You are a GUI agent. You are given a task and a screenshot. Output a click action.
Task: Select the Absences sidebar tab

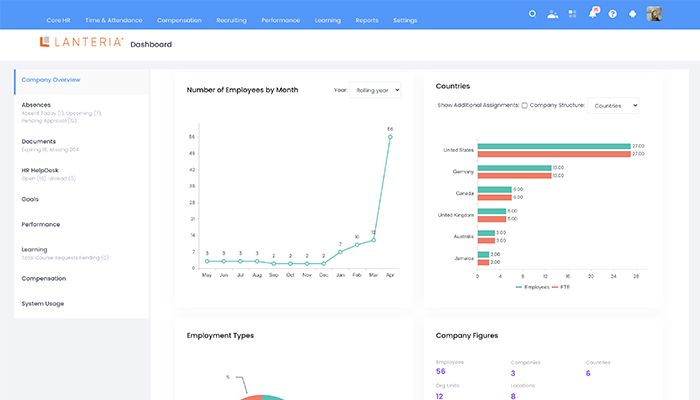[38, 104]
